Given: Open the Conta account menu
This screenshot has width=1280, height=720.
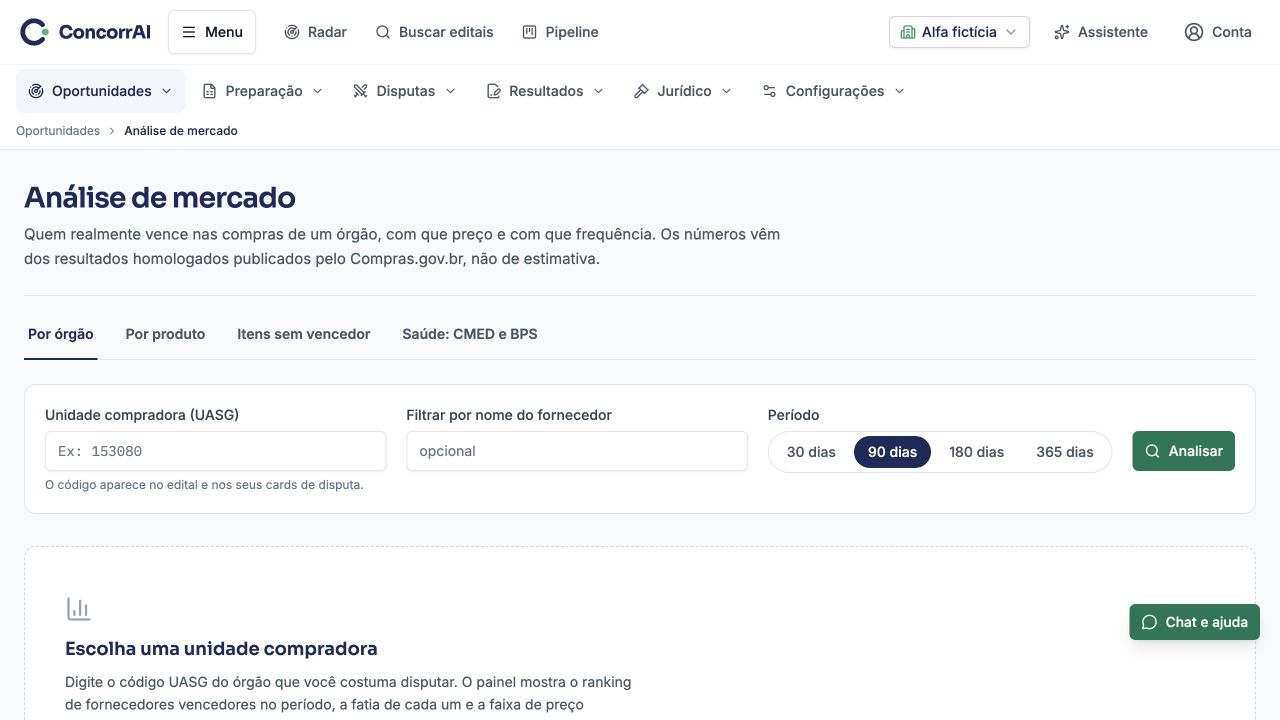Looking at the screenshot, I should tap(1218, 32).
